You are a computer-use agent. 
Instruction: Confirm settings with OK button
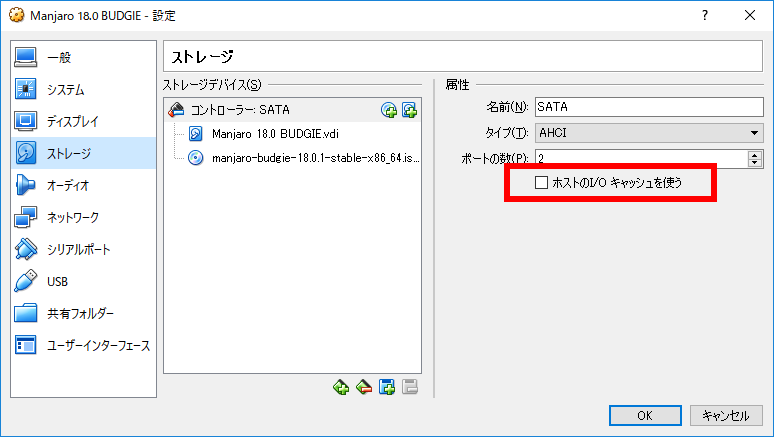pos(645,416)
